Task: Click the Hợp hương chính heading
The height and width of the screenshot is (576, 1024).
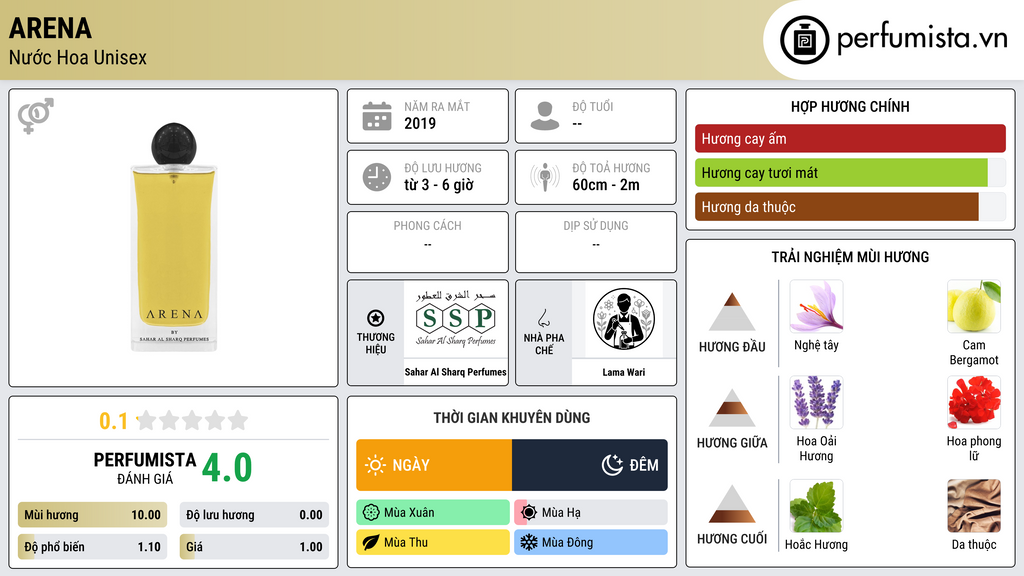Action: click(850, 106)
